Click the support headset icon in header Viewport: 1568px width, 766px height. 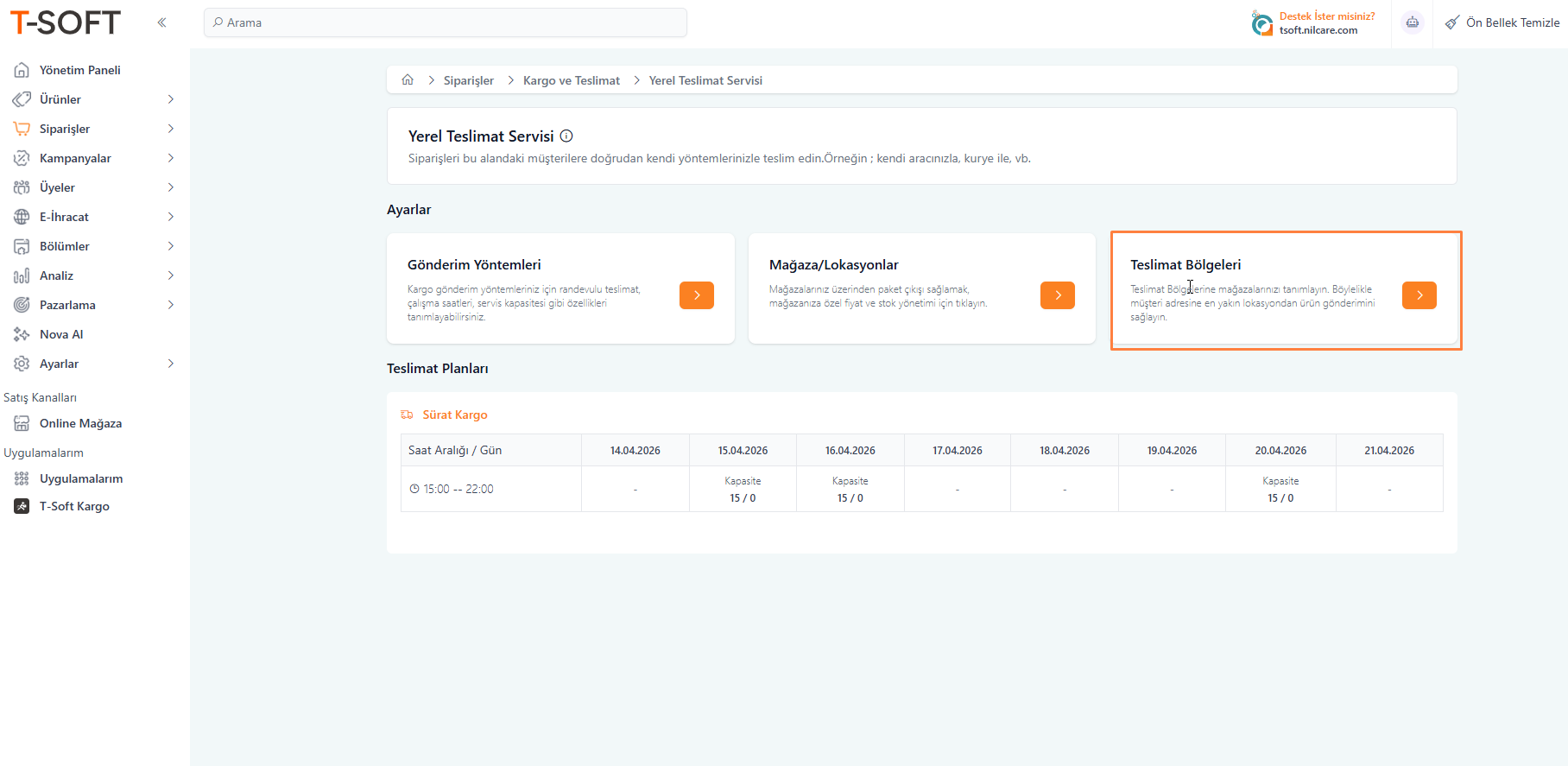point(1261,23)
